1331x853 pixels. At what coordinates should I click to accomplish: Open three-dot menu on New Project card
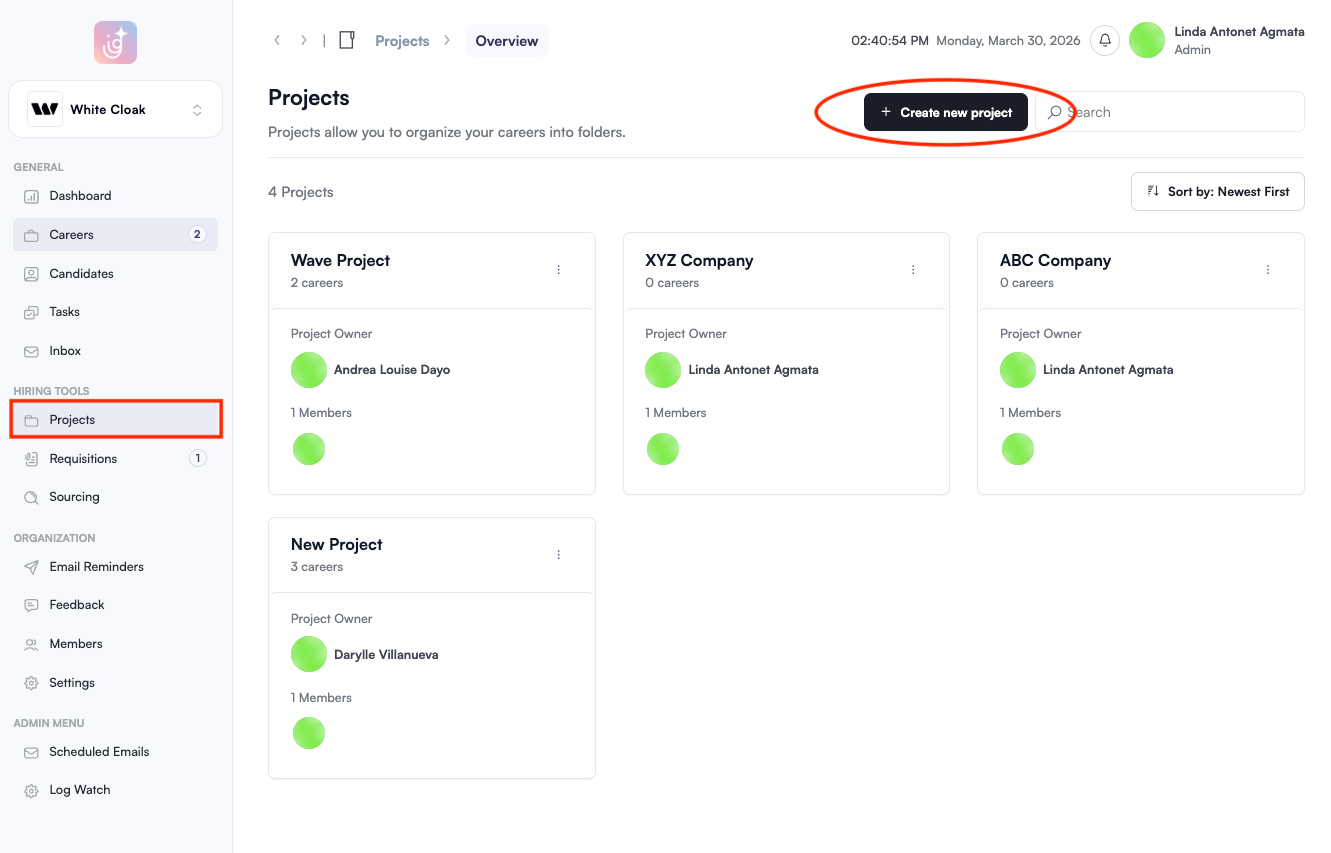[558, 555]
